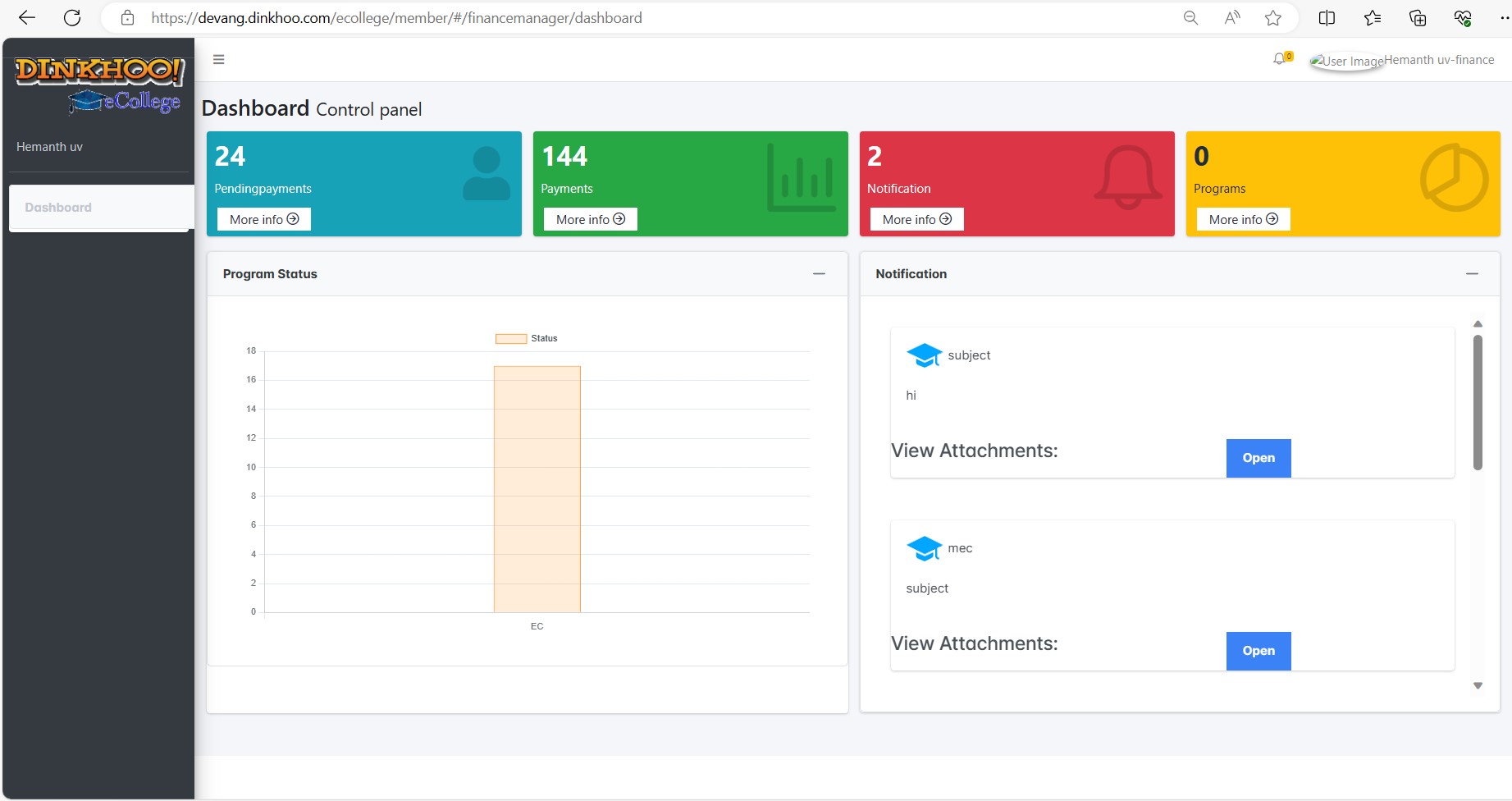Click the site lock icon in address bar
This screenshot has height=801, width=1512.
click(x=127, y=17)
